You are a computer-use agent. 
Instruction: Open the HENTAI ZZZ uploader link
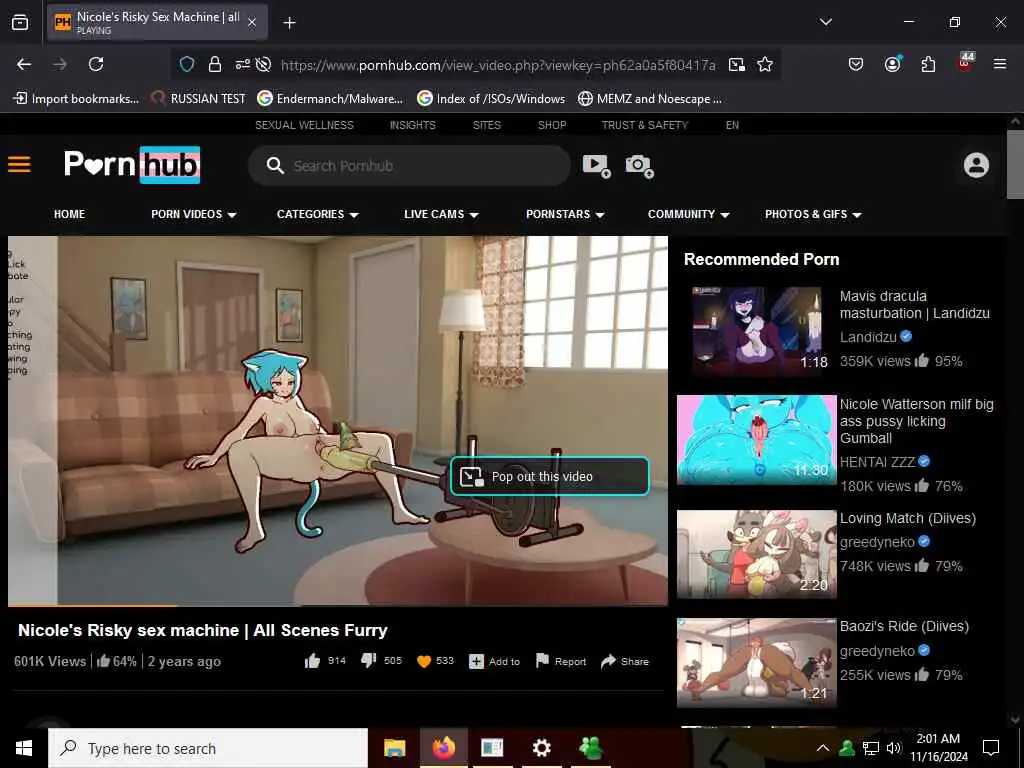[x=877, y=462]
